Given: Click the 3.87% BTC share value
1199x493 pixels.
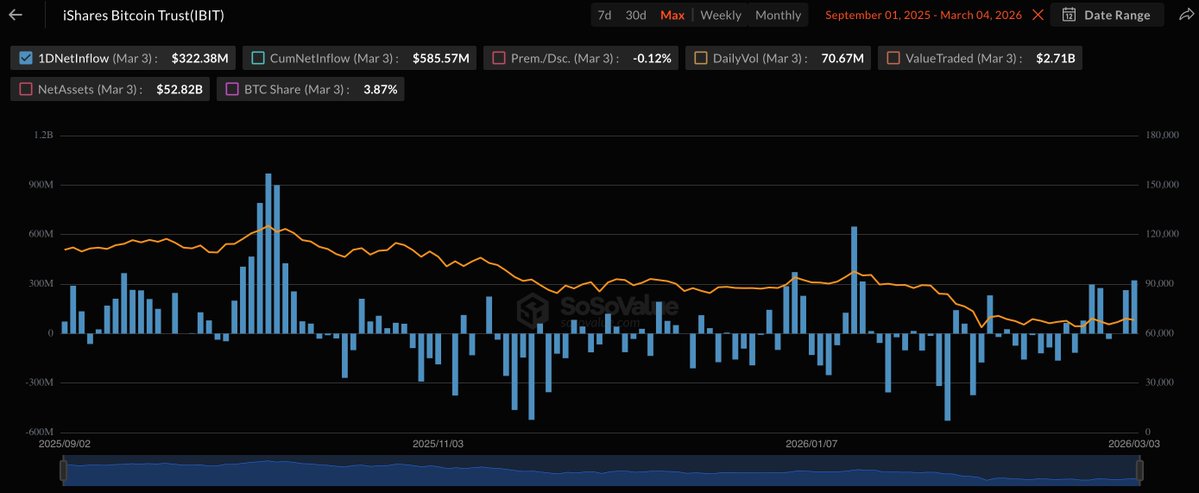Looking at the screenshot, I should [379, 89].
